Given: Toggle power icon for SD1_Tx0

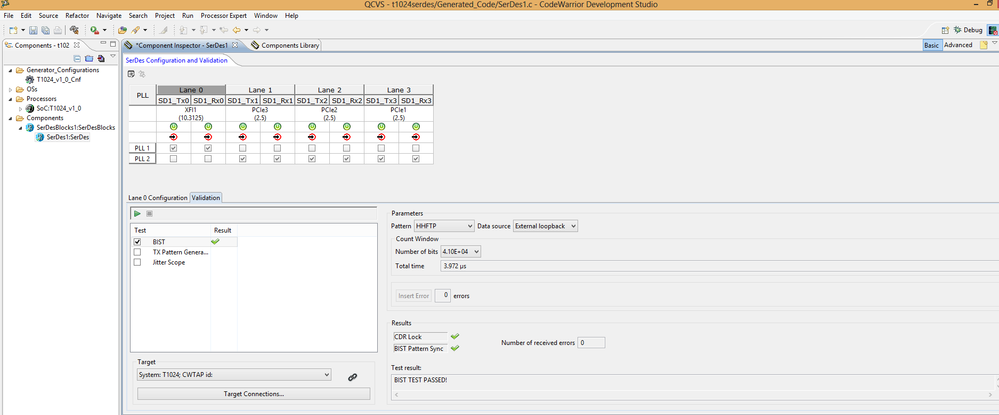Looking at the screenshot, I should (173, 126).
